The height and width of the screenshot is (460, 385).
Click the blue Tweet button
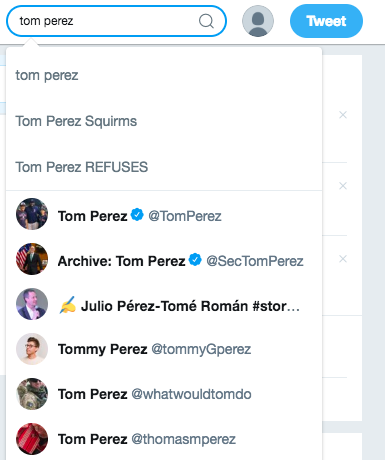(x=326, y=21)
